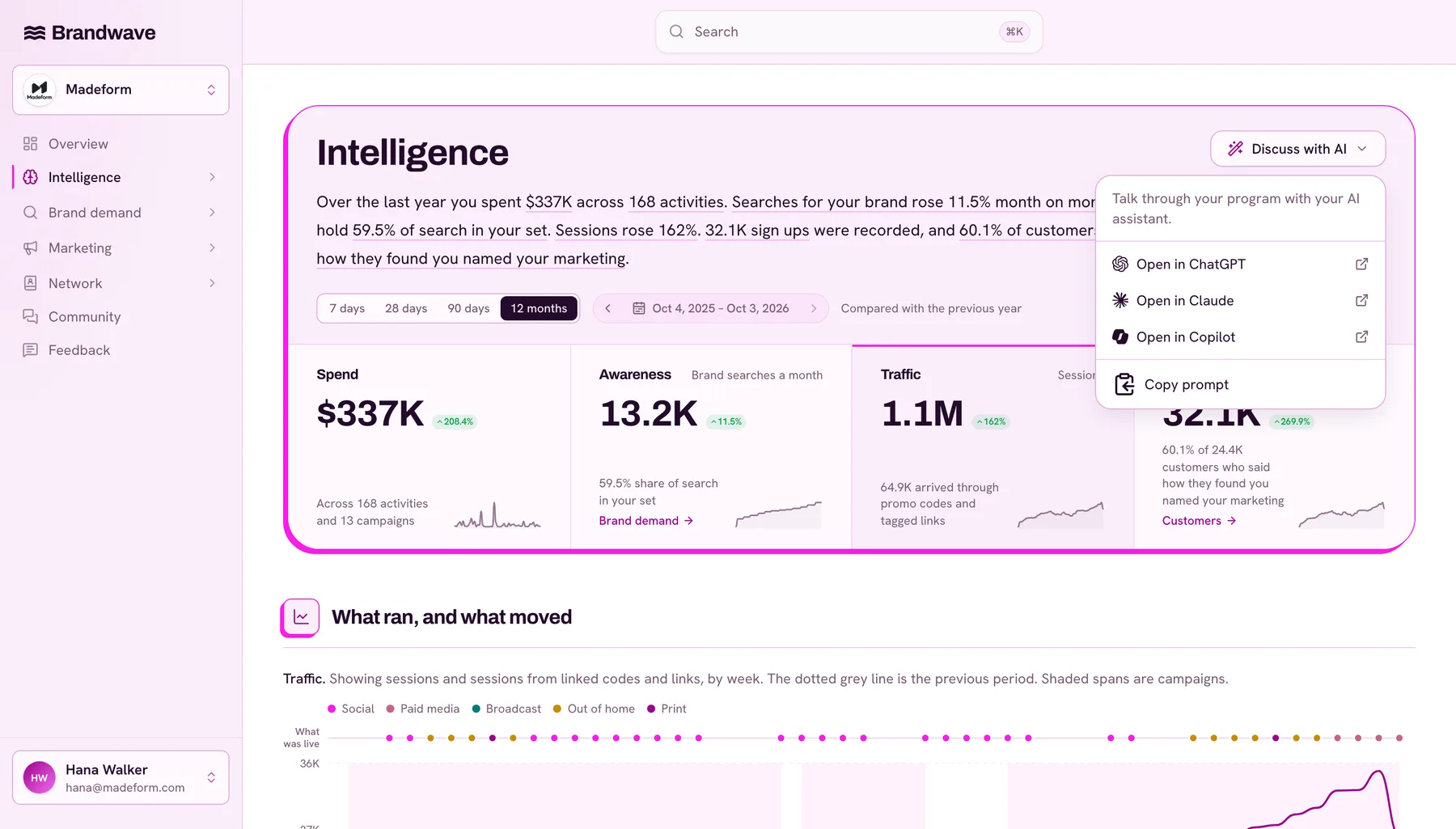Open Hana Walker account menu
Image resolution: width=1456 pixels, height=829 pixels.
[121, 778]
